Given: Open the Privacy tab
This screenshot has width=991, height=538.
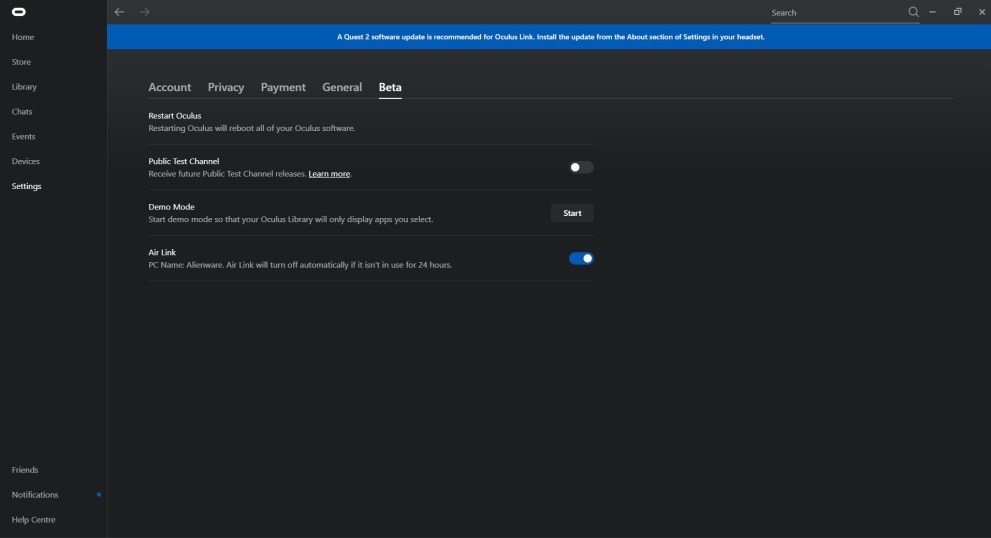Looking at the screenshot, I should tap(226, 87).
